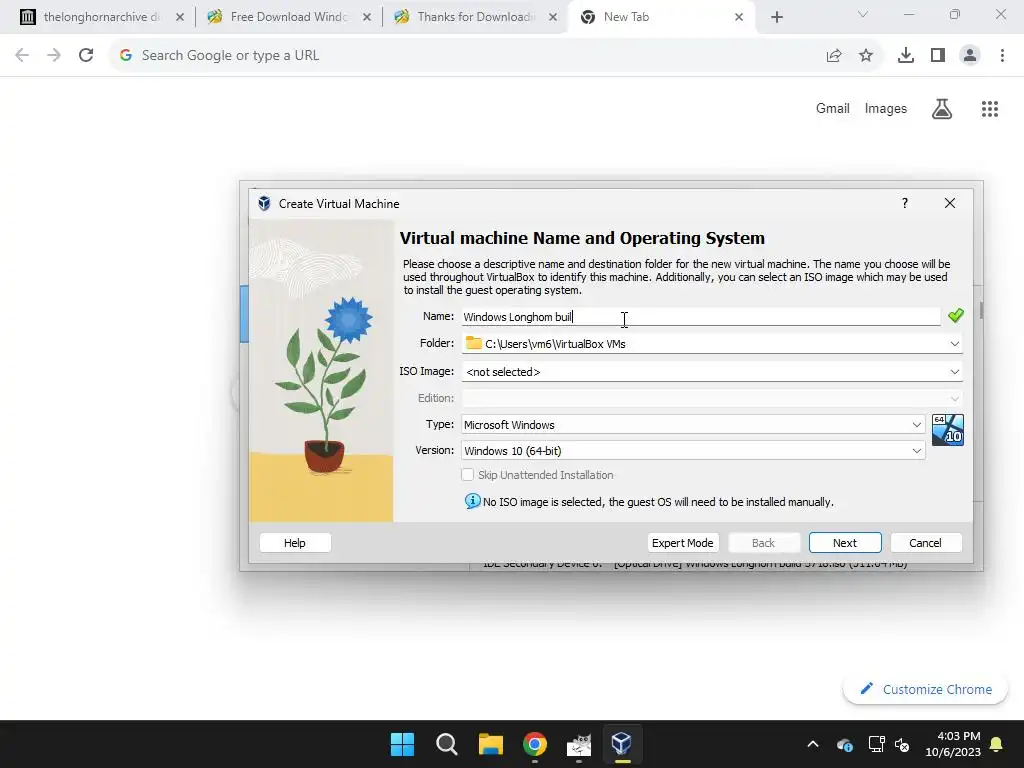Screen dimensions: 1024x768
Task: Toggle Skip Unattended Installation checkbox
Action: coord(468,475)
